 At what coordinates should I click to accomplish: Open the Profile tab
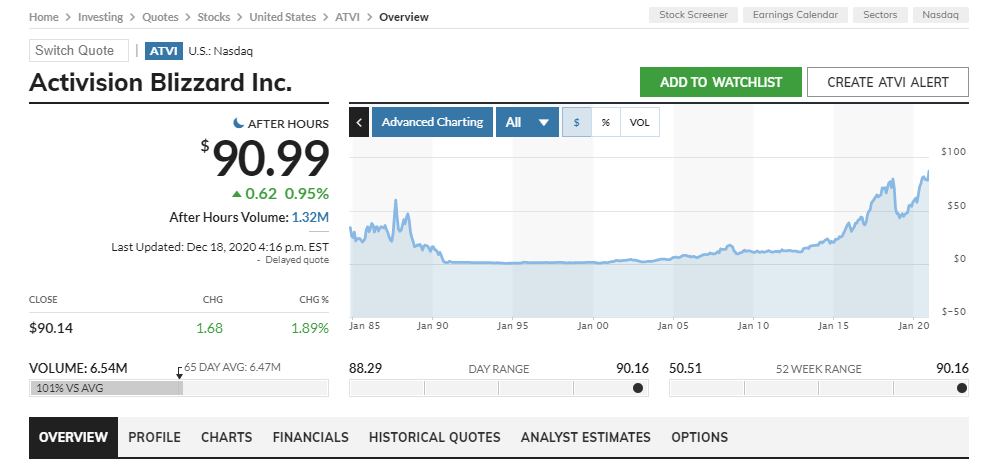point(154,437)
